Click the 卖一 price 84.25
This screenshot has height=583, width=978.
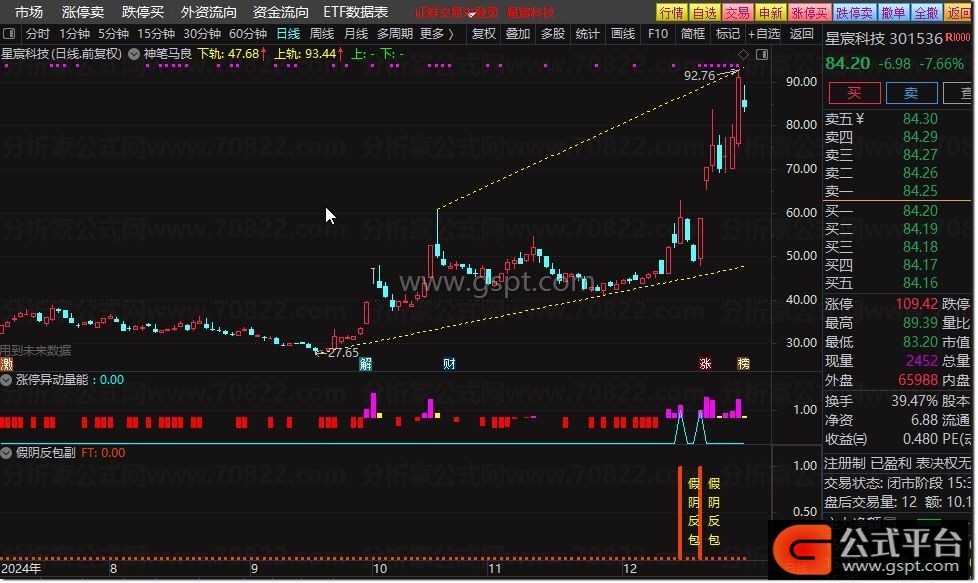click(x=920, y=191)
